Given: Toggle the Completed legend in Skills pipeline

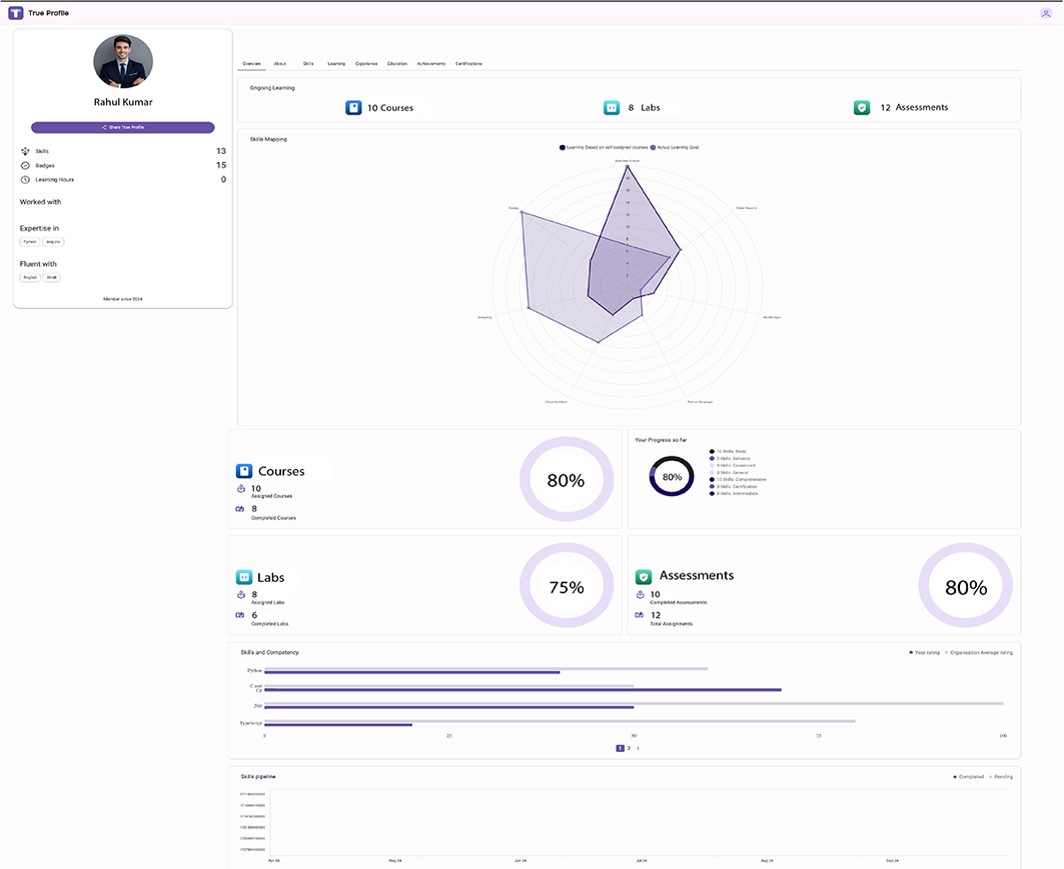Looking at the screenshot, I should click(x=968, y=777).
